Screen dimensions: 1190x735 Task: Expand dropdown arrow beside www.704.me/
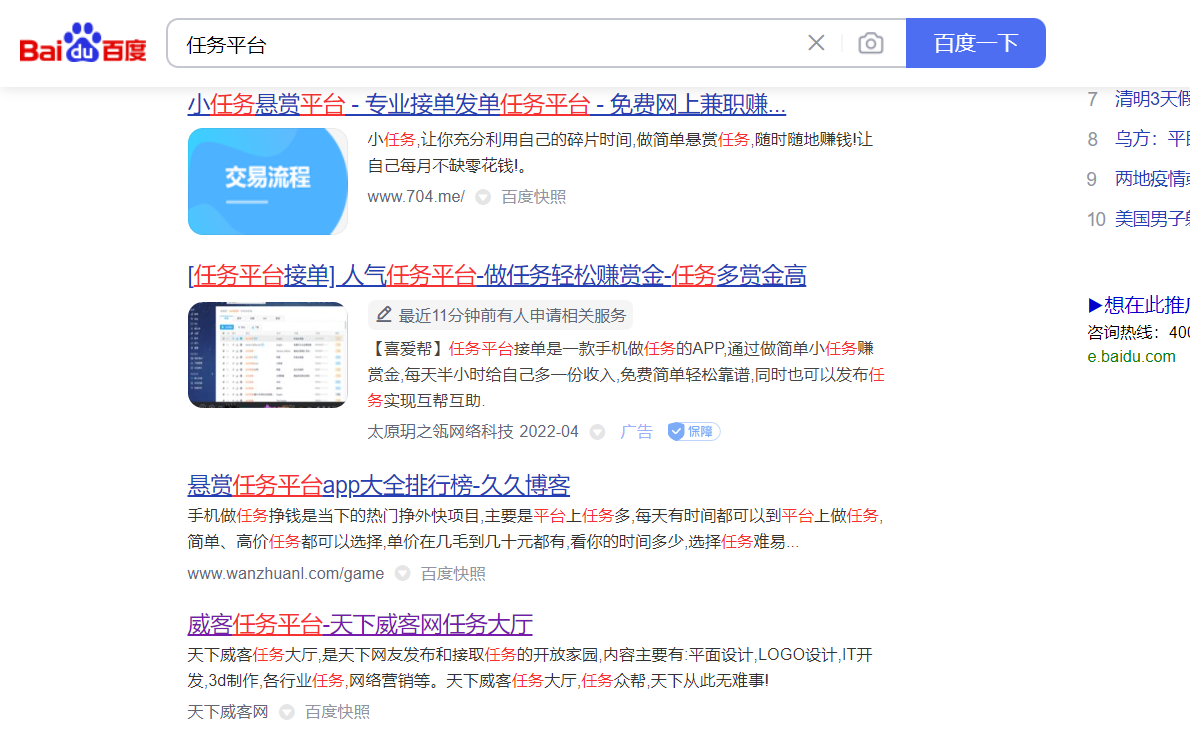[x=483, y=197]
